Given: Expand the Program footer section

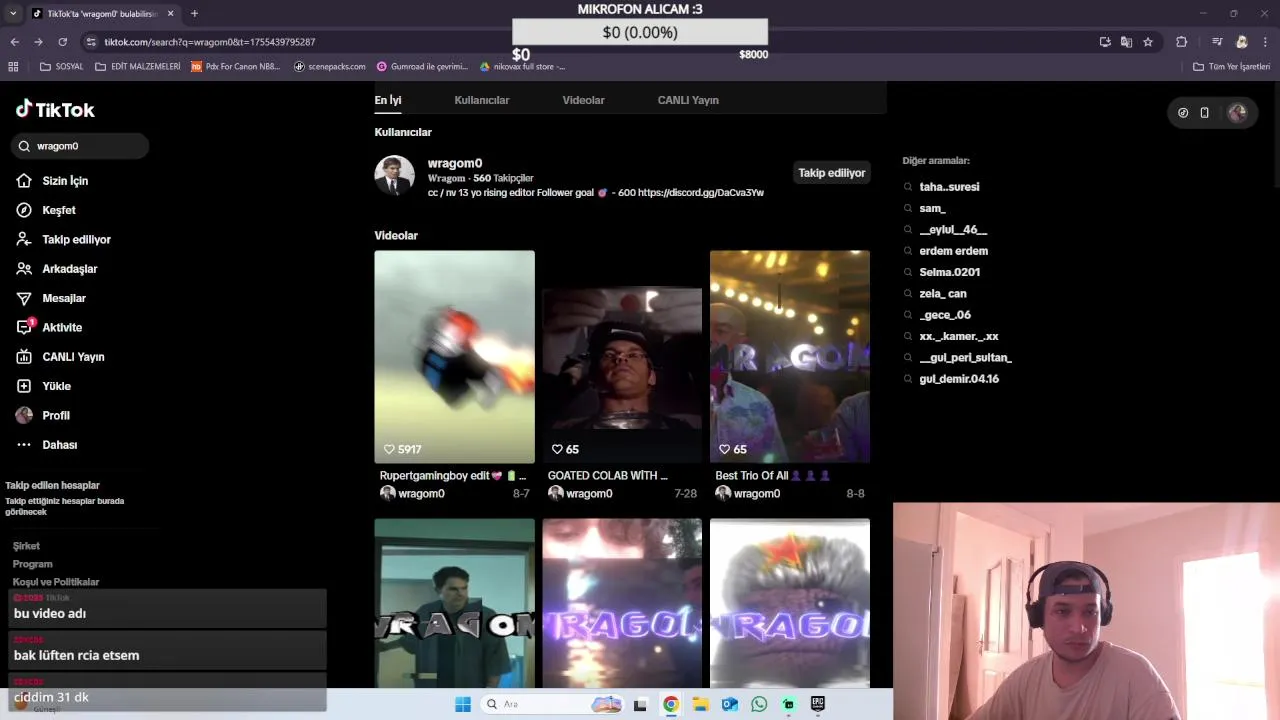Looking at the screenshot, I should [x=32, y=564].
